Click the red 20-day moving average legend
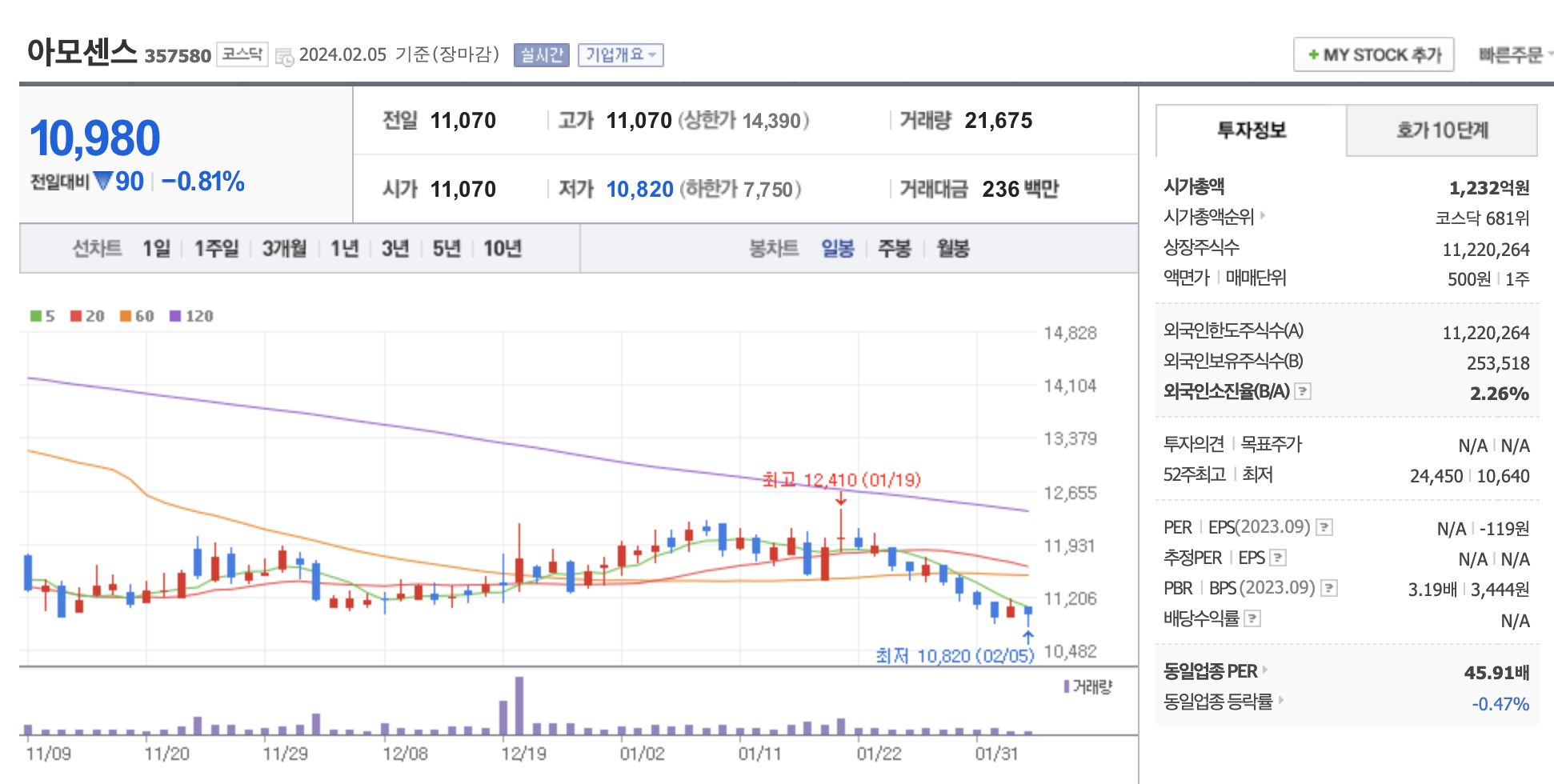1554x784 pixels. 87,316
